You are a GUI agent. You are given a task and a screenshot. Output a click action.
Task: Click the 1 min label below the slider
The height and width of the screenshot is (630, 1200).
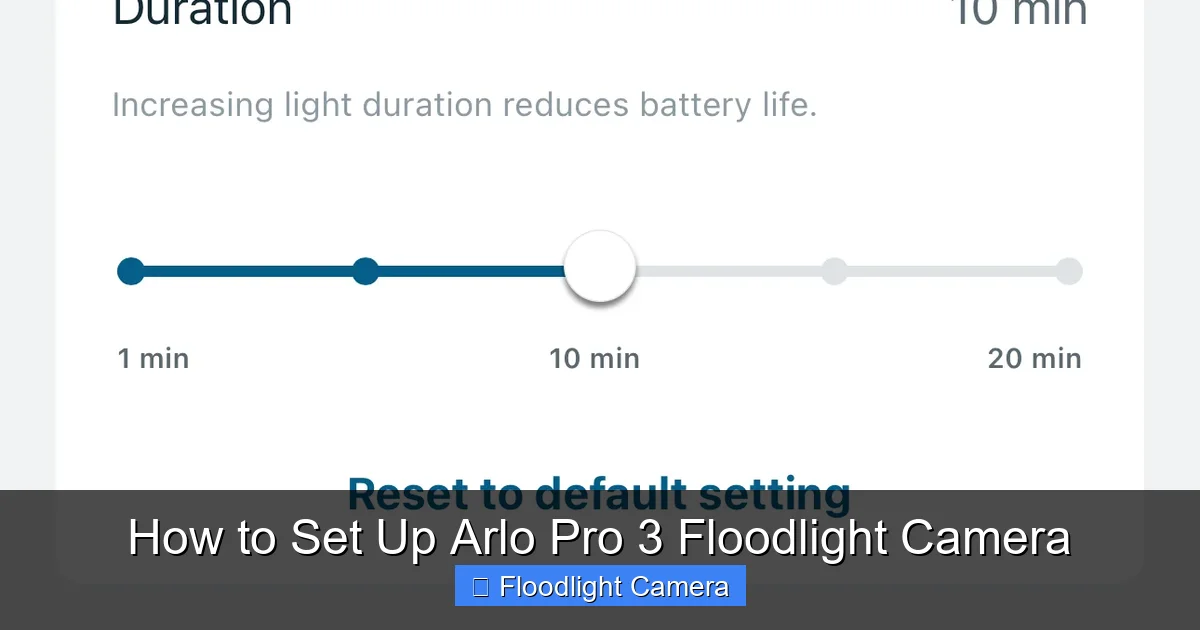(153, 358)
